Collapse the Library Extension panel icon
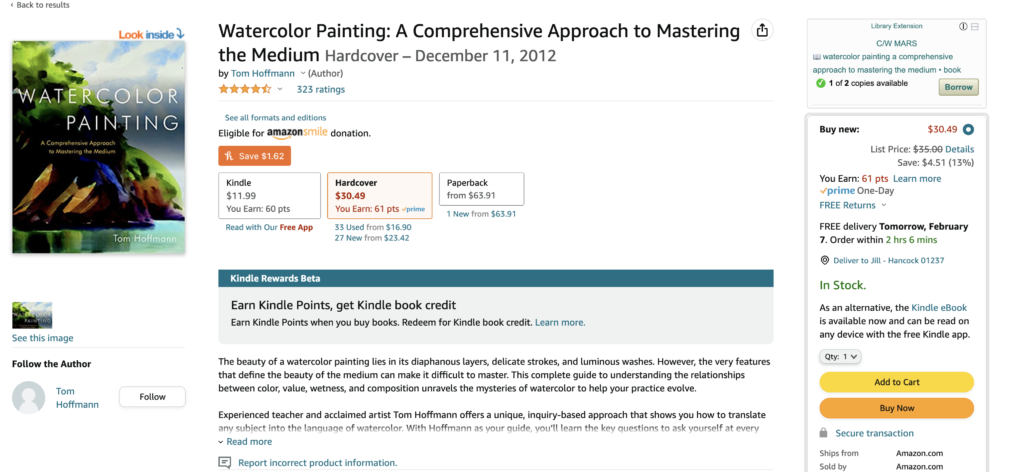The height and width of the screenshot is (472, 1024). (x=974, y=27)
